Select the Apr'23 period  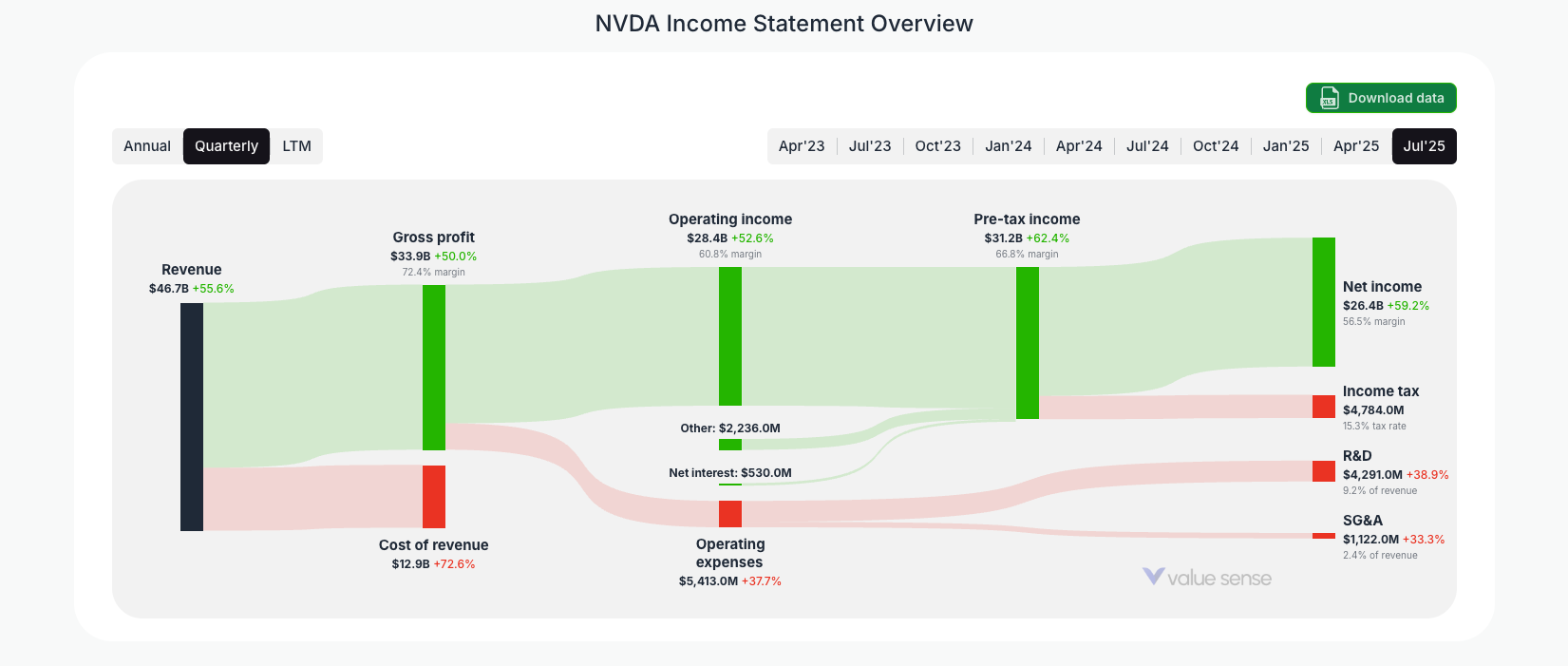click(x=802, y=146)
